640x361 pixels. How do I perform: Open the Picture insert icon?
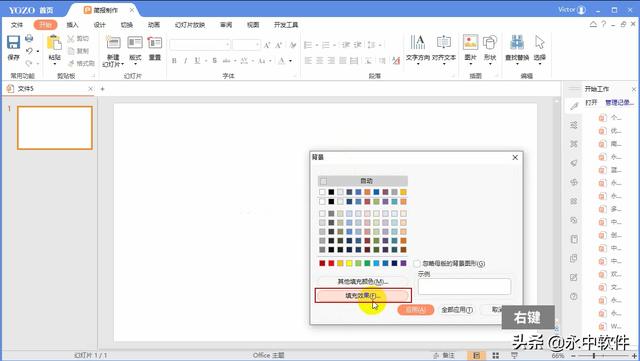pos(470,42)
